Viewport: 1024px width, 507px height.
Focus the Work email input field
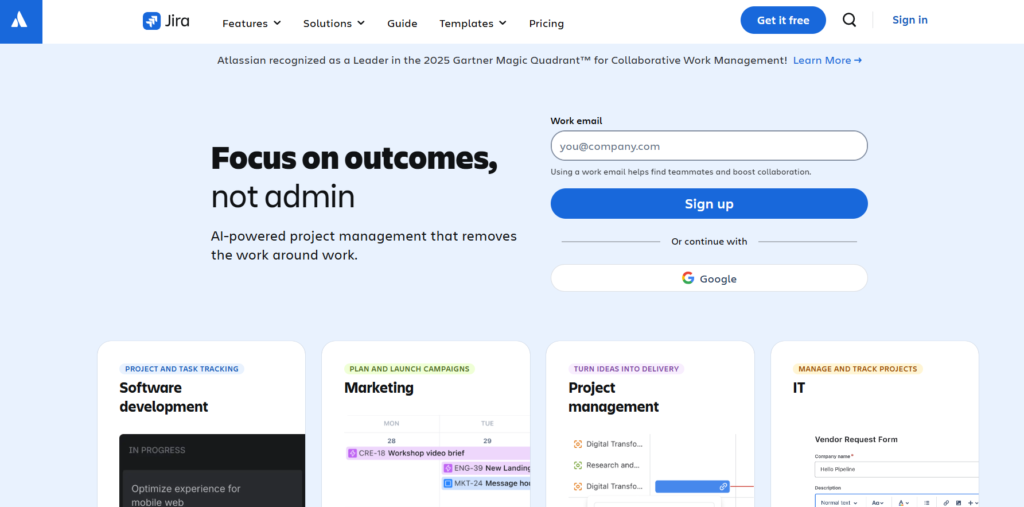pyautogui.click(x=709, y=146)
